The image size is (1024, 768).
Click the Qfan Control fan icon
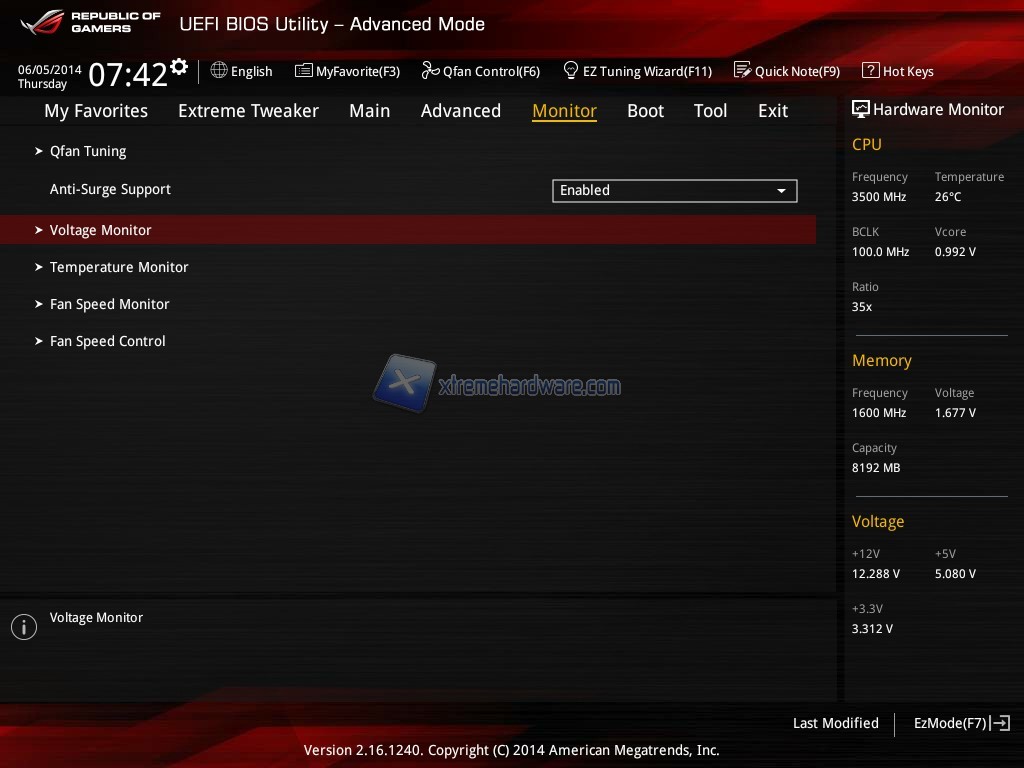pyautogui.click(x=430, y=71)
